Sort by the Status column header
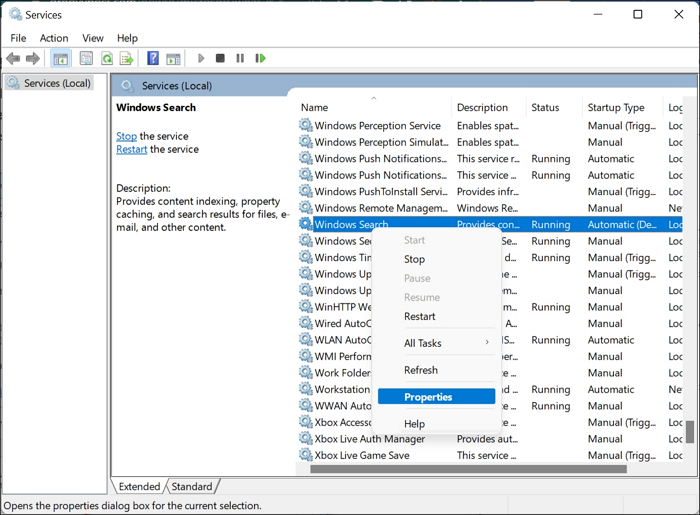The image size is (700, 515). 554,108
